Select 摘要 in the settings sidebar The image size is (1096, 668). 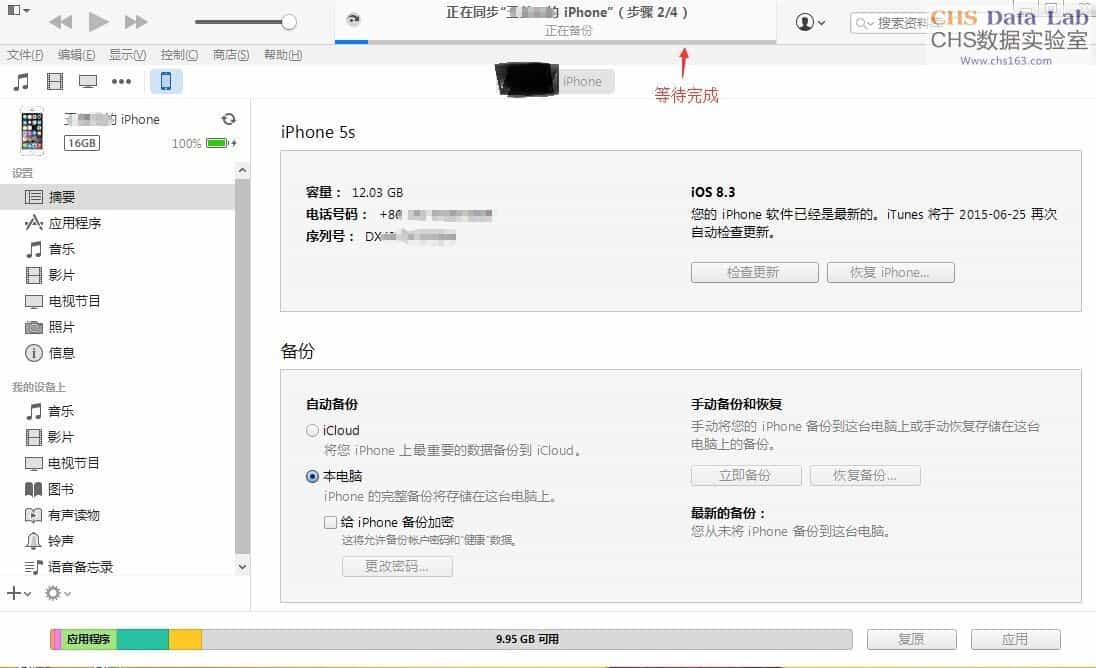click(x=117, y=197)
